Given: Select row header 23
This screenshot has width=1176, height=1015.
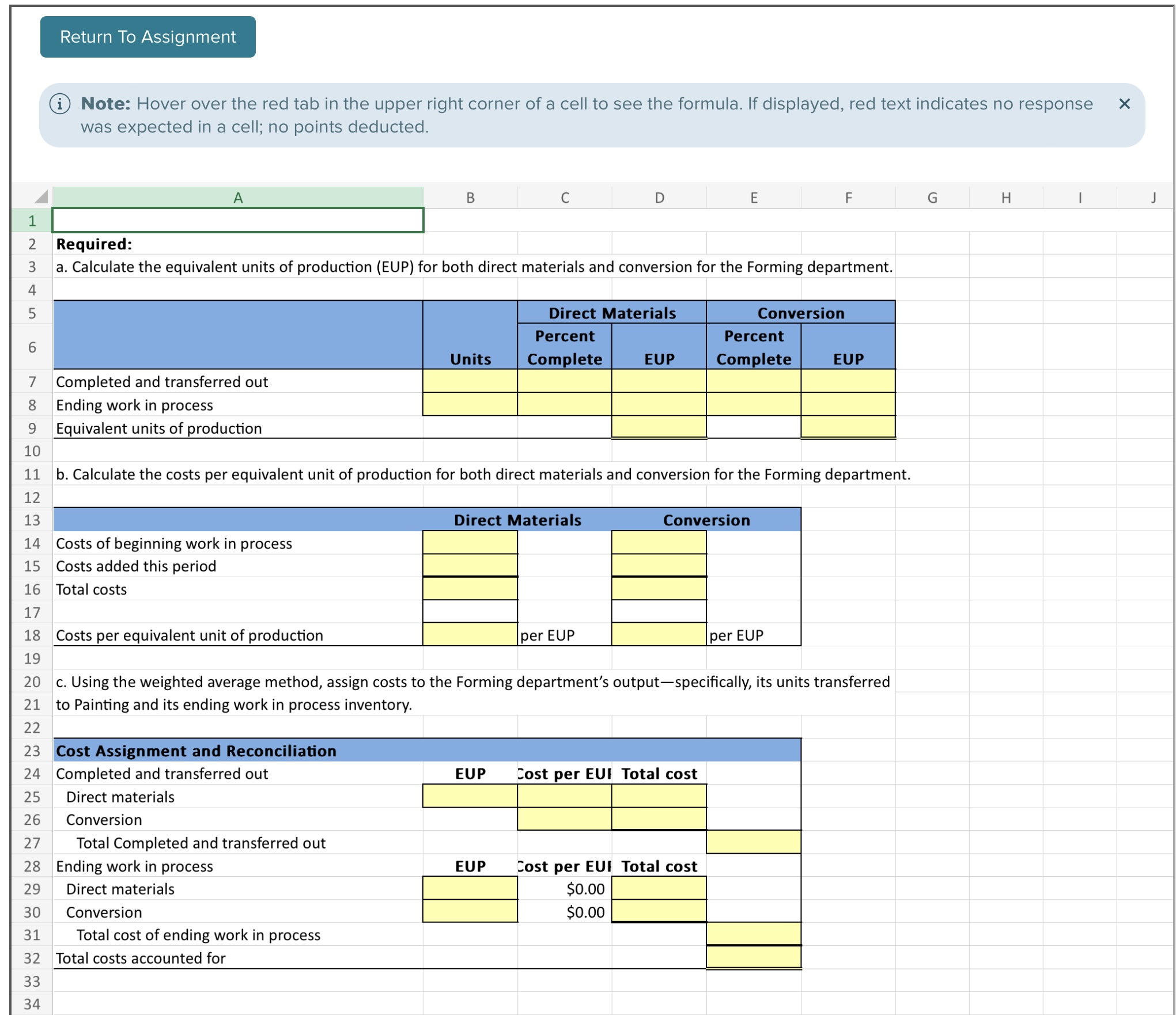Looking at the screenshot, I should (x=32, y=750).
